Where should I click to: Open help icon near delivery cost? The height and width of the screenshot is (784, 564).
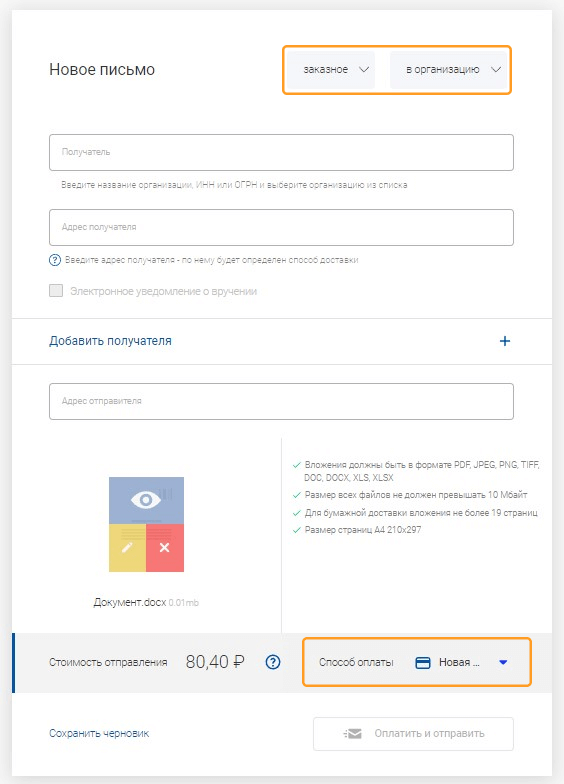pyautogui.click(x=273, y=662)
